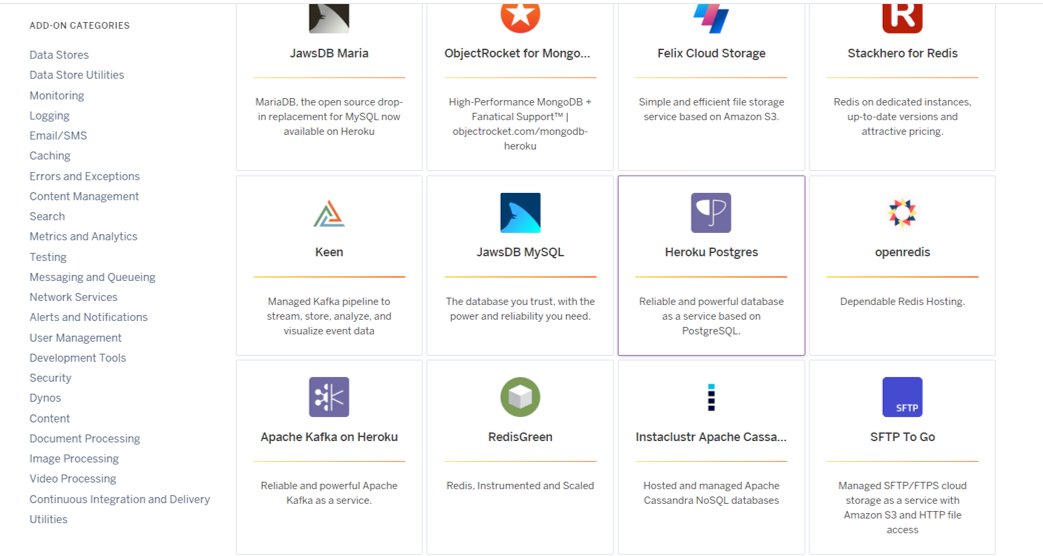Click the Heroku Postgres purple icon

tap(711, 213)
